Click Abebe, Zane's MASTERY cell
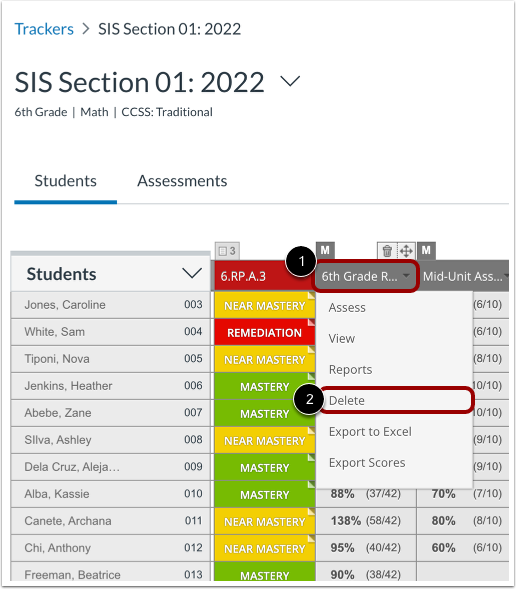This screenshot has width=516, height=589. pyautogui.click(x=264, y=414)
